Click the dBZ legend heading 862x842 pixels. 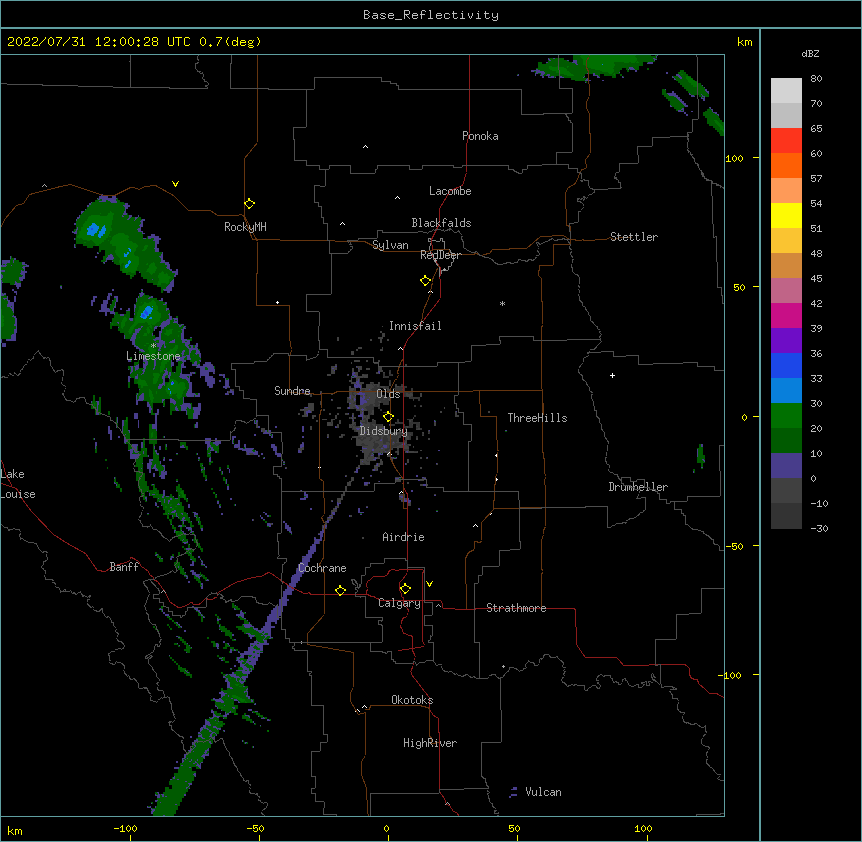810,53
